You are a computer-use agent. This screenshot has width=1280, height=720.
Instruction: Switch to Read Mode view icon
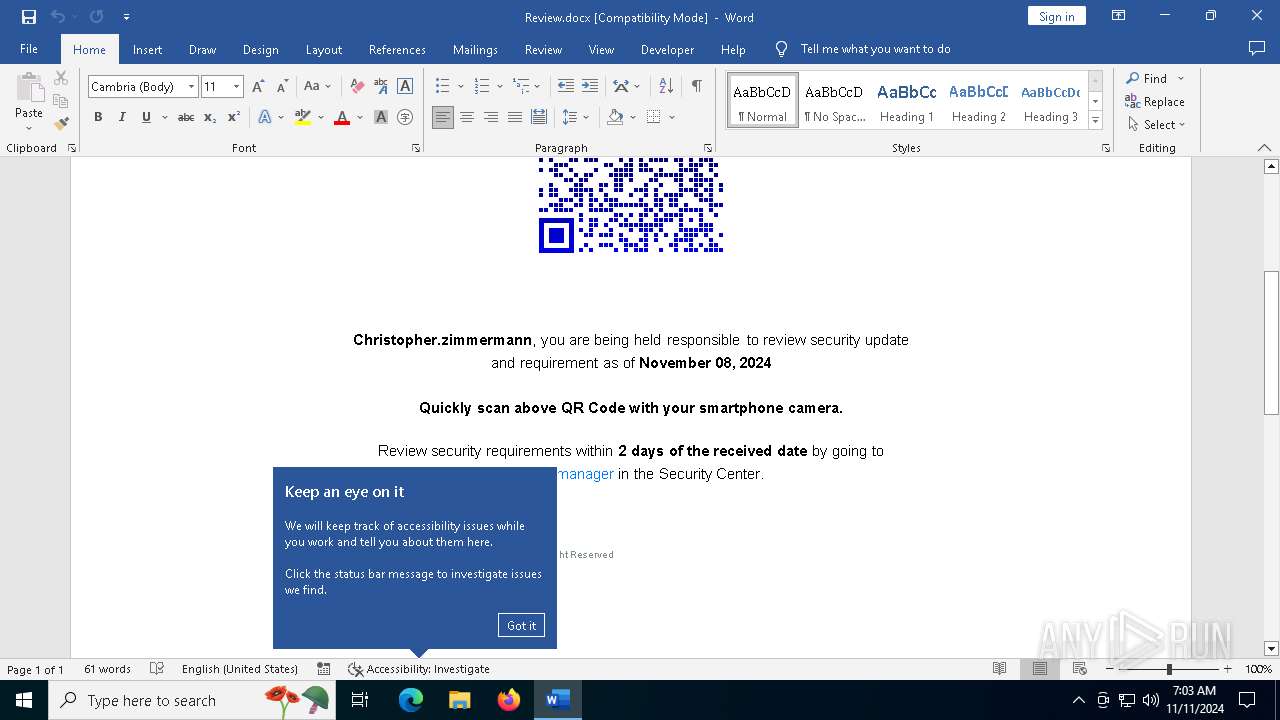(999, 669)
